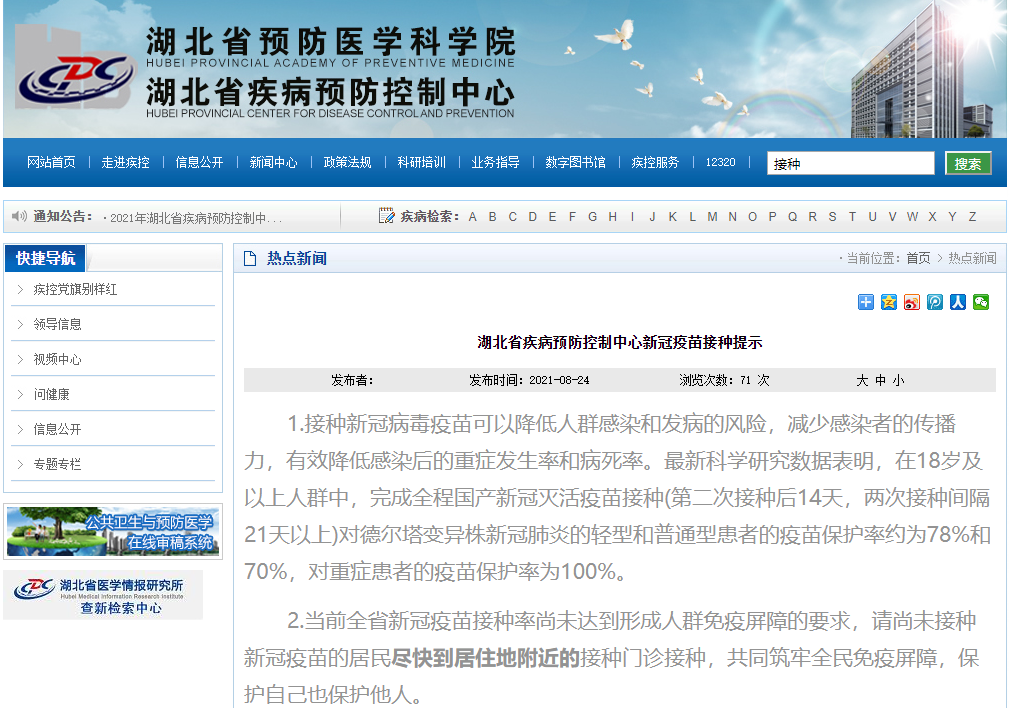Set font size to 小
This screenshot has width=1010, height=708.
898,380
